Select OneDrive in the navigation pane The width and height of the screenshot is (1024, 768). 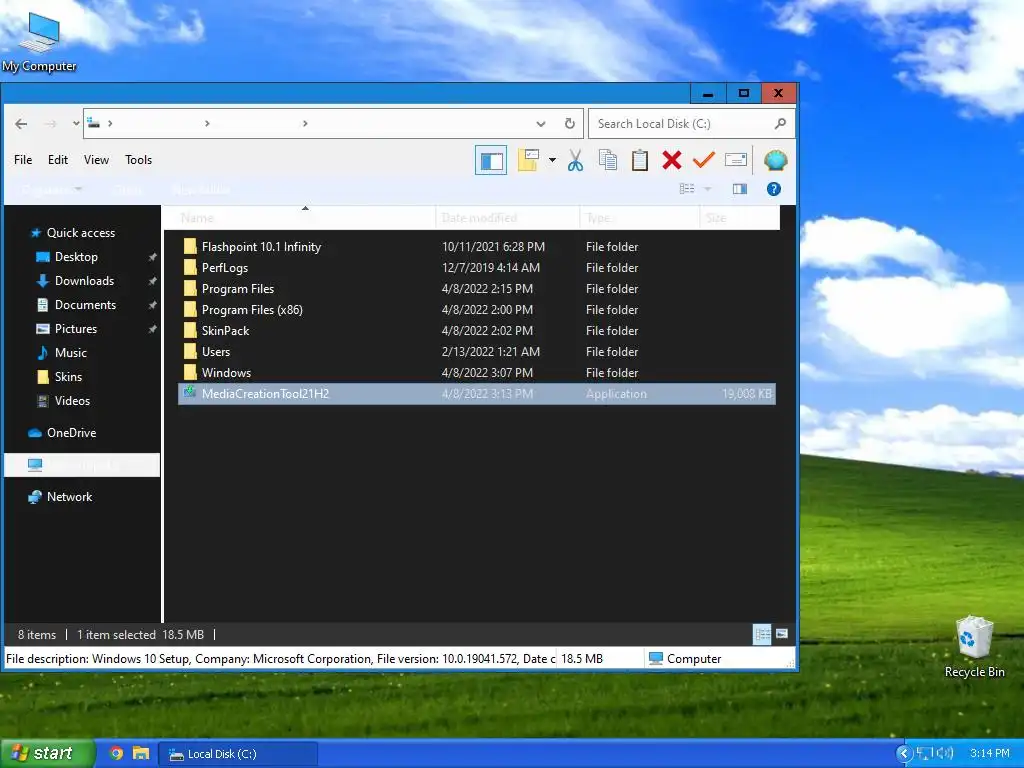coord(71,433)
